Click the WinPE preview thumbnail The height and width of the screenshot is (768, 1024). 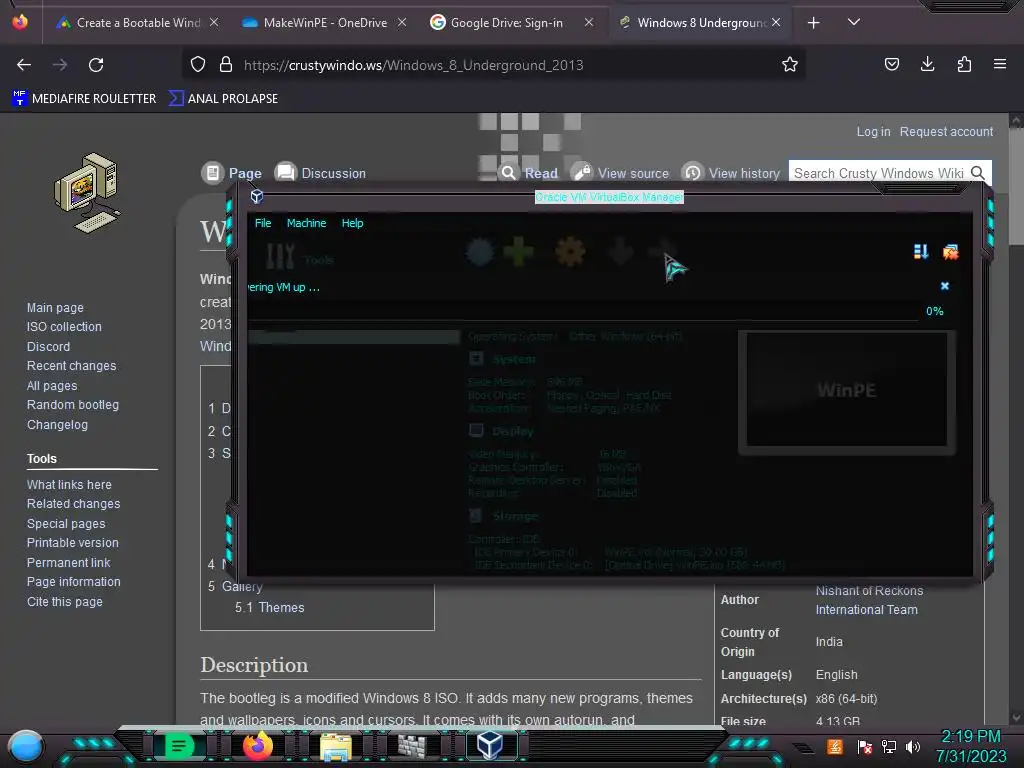click(x=847, y=391)
